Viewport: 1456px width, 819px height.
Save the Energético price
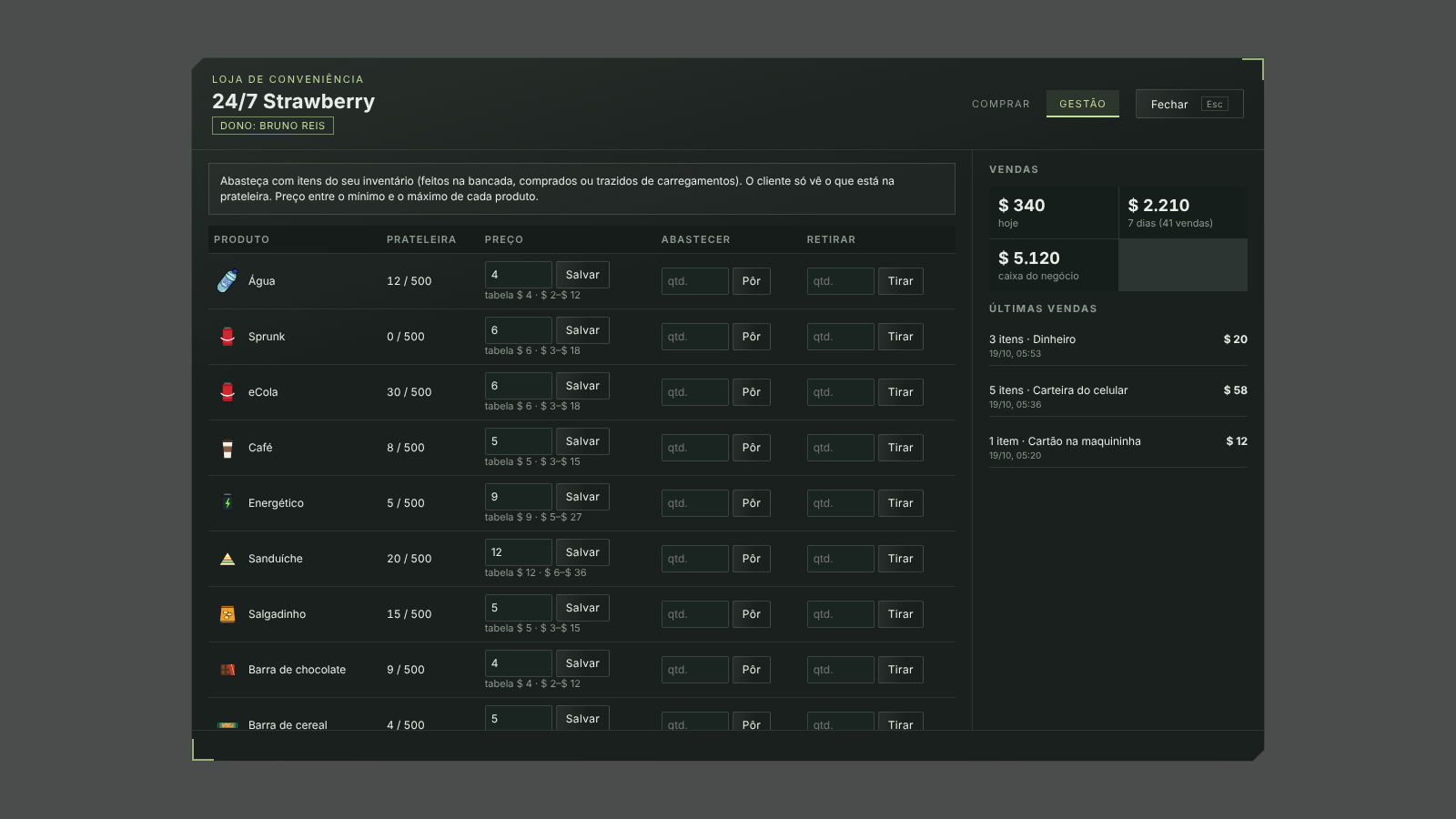[582, 497]
